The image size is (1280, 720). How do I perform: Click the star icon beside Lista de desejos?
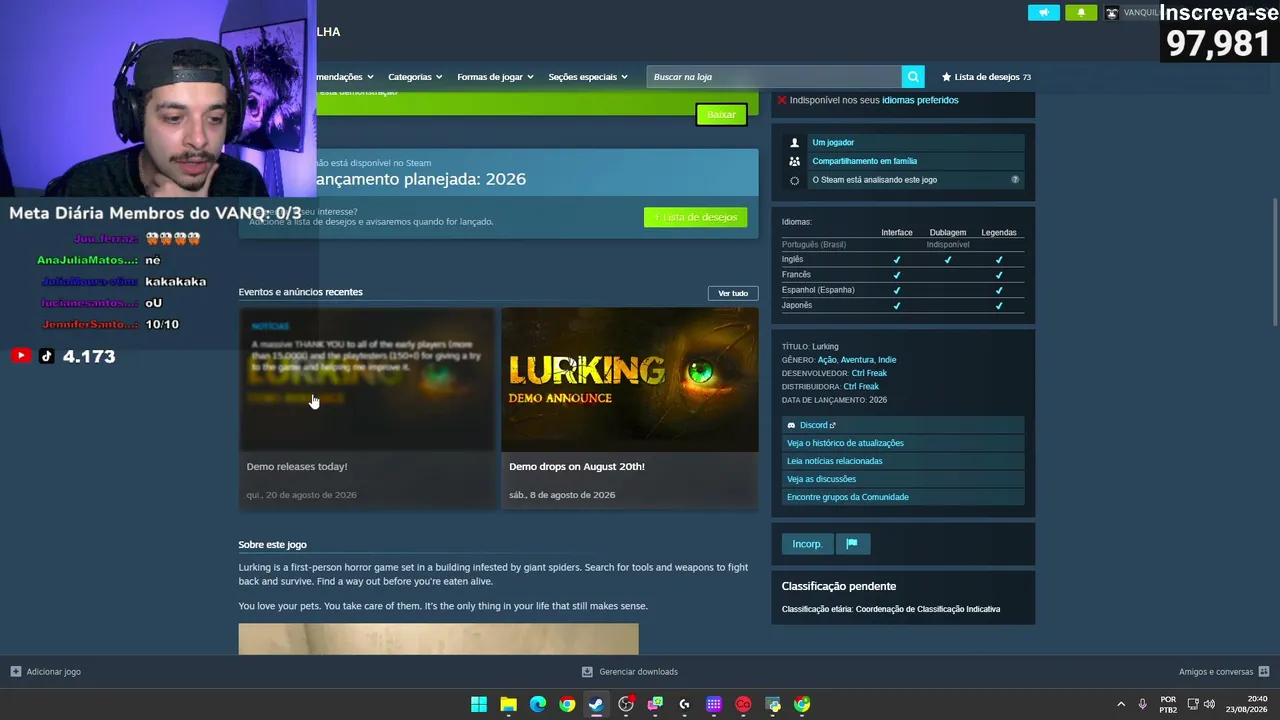click(x=946, y=77)
